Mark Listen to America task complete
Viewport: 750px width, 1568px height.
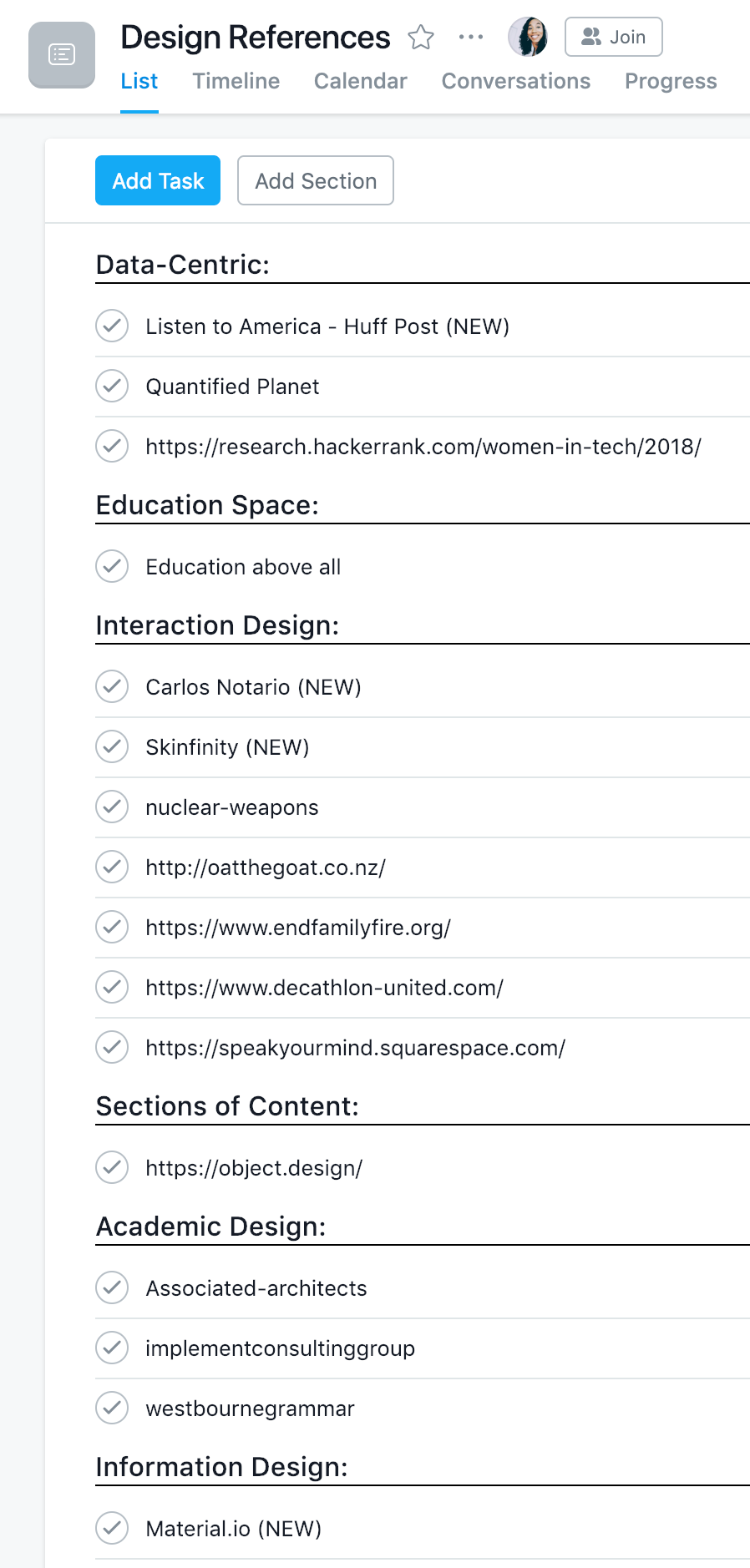[x=112, y=326]
